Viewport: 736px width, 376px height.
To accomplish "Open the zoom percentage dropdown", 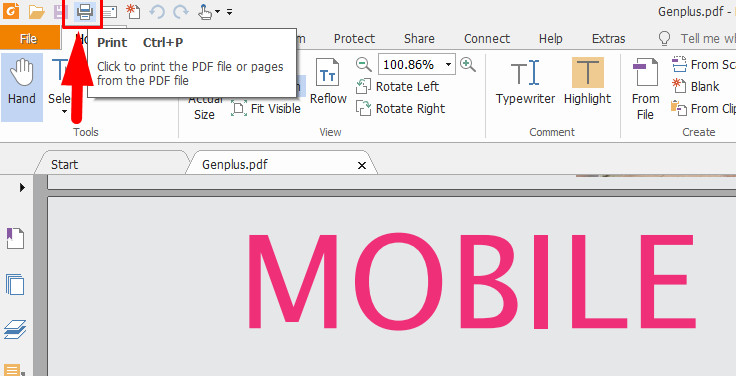I will [449, 65].
